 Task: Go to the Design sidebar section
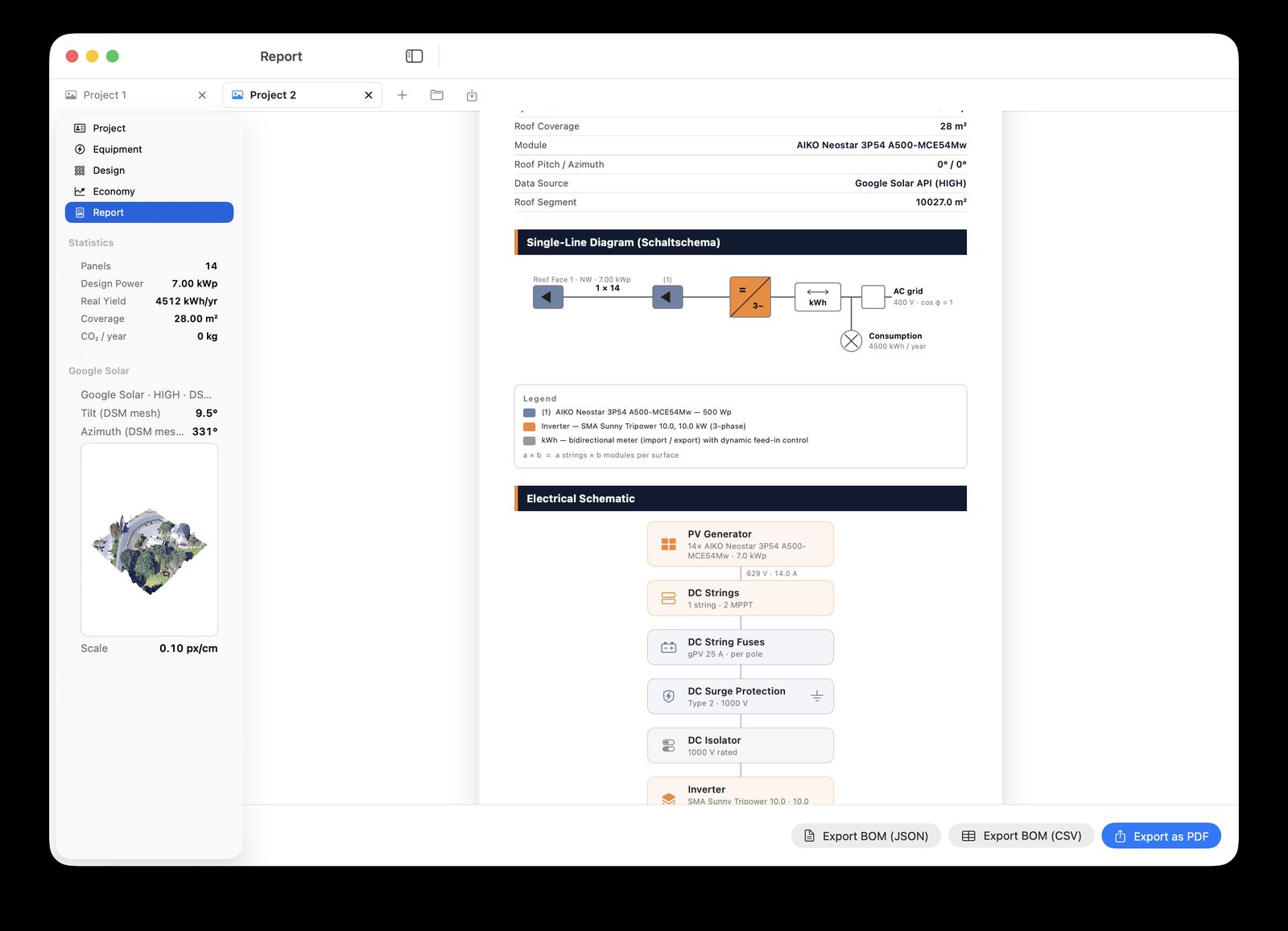coord(149,171)
